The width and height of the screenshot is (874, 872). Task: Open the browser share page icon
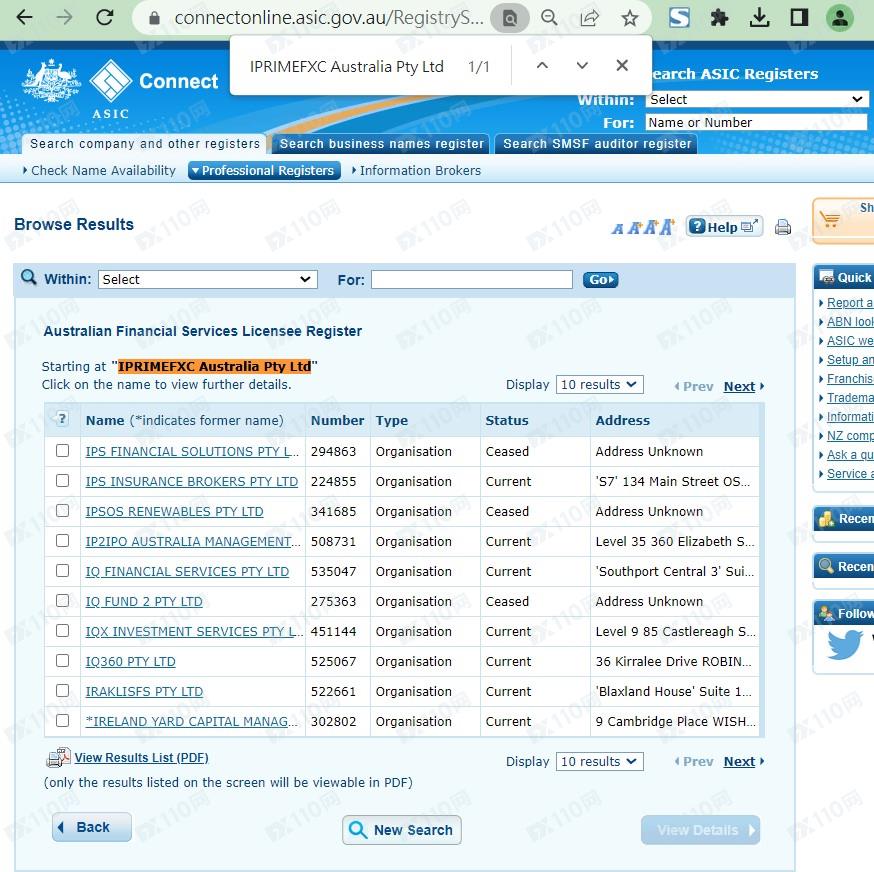click(x=589, y=18)
